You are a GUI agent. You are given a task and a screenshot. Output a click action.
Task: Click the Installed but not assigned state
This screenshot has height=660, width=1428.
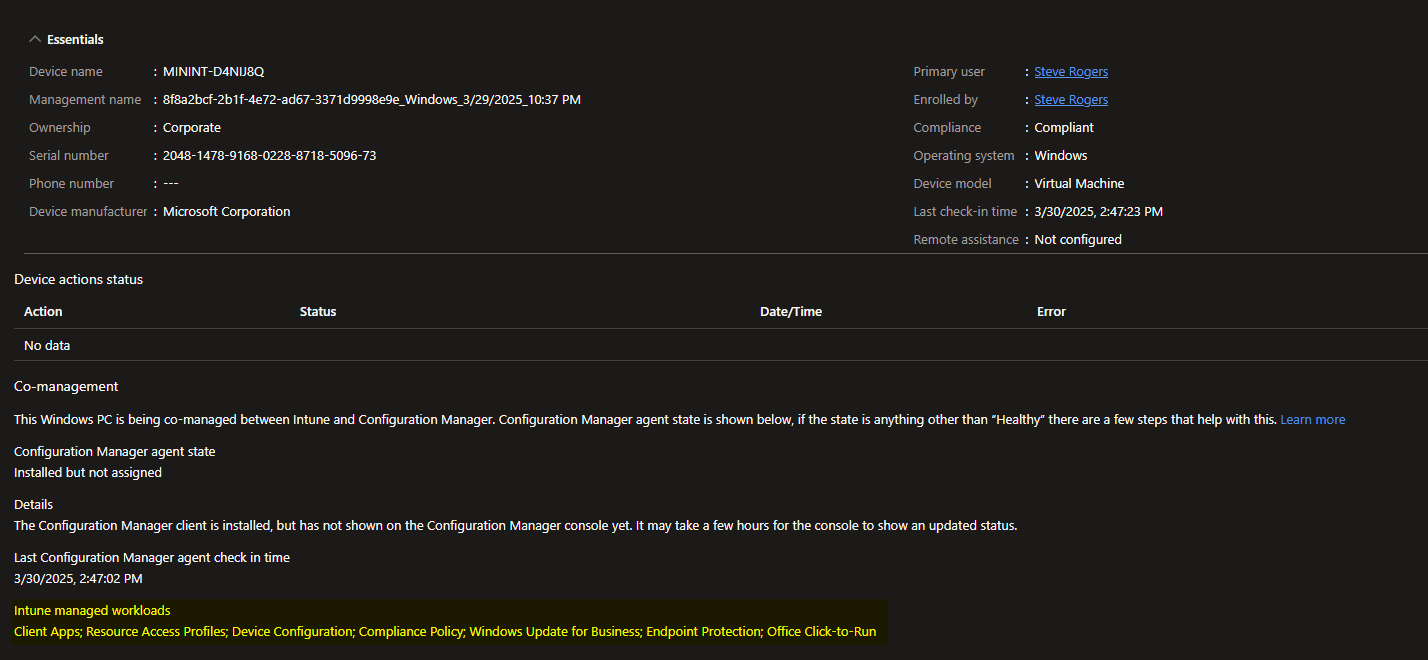(88, 473)
